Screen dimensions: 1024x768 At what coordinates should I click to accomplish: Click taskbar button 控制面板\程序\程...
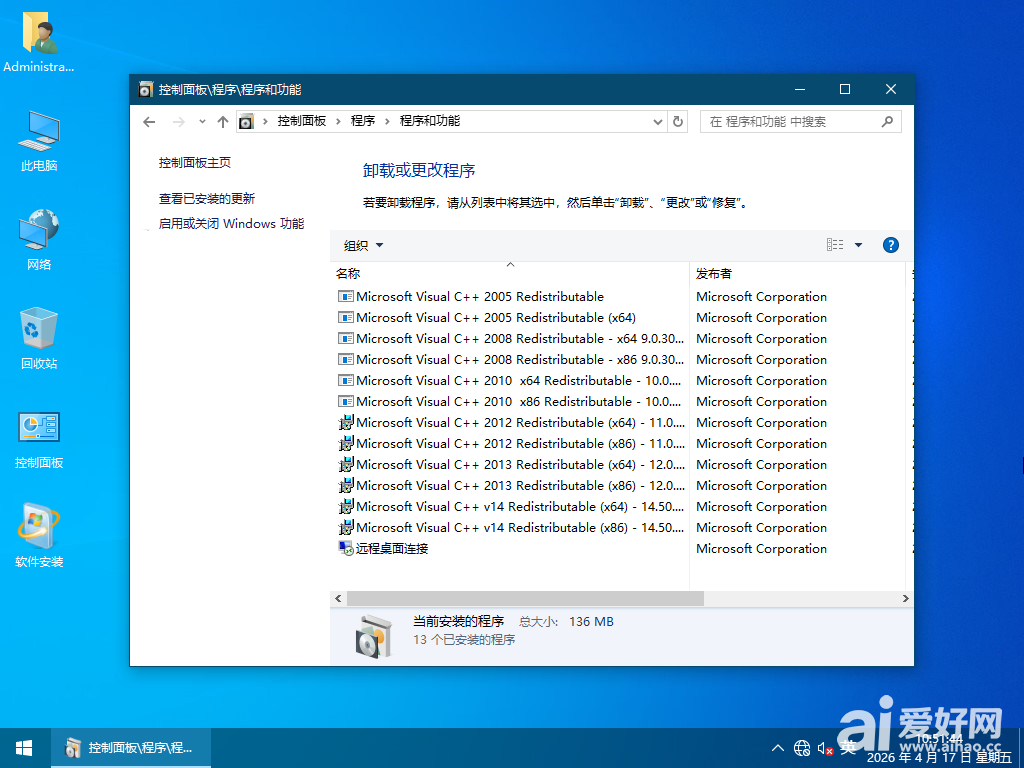pos(131,748)
